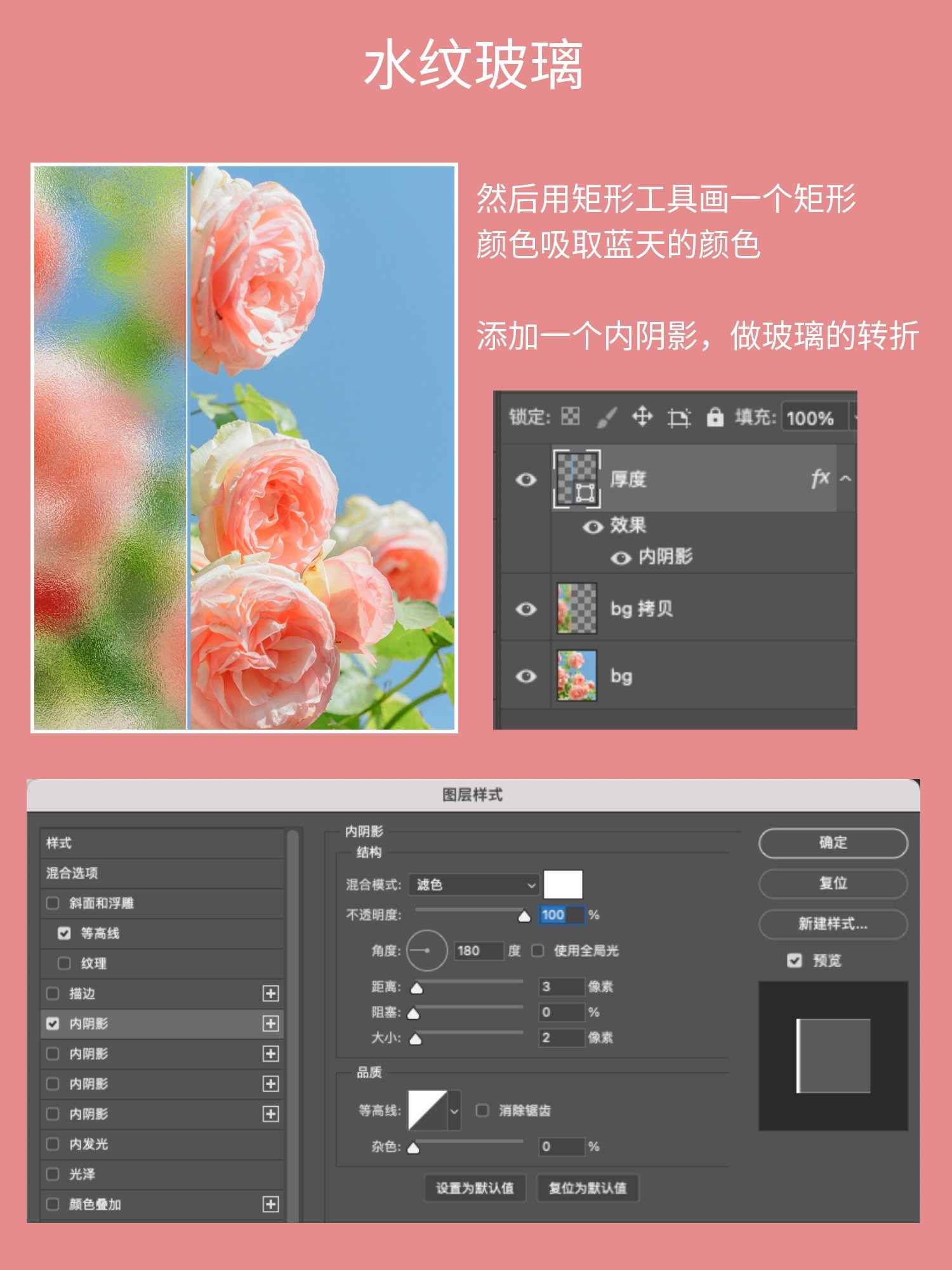This screenshot has width=952, height=1270.
Task: Click the 不透明度 slider handle
Action: click(524, 916)
